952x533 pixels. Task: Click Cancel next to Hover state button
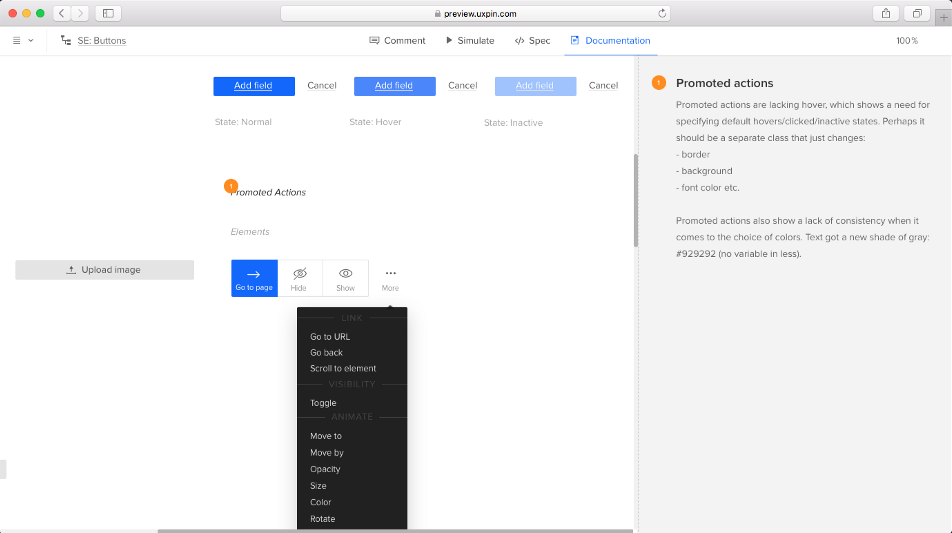463,86
